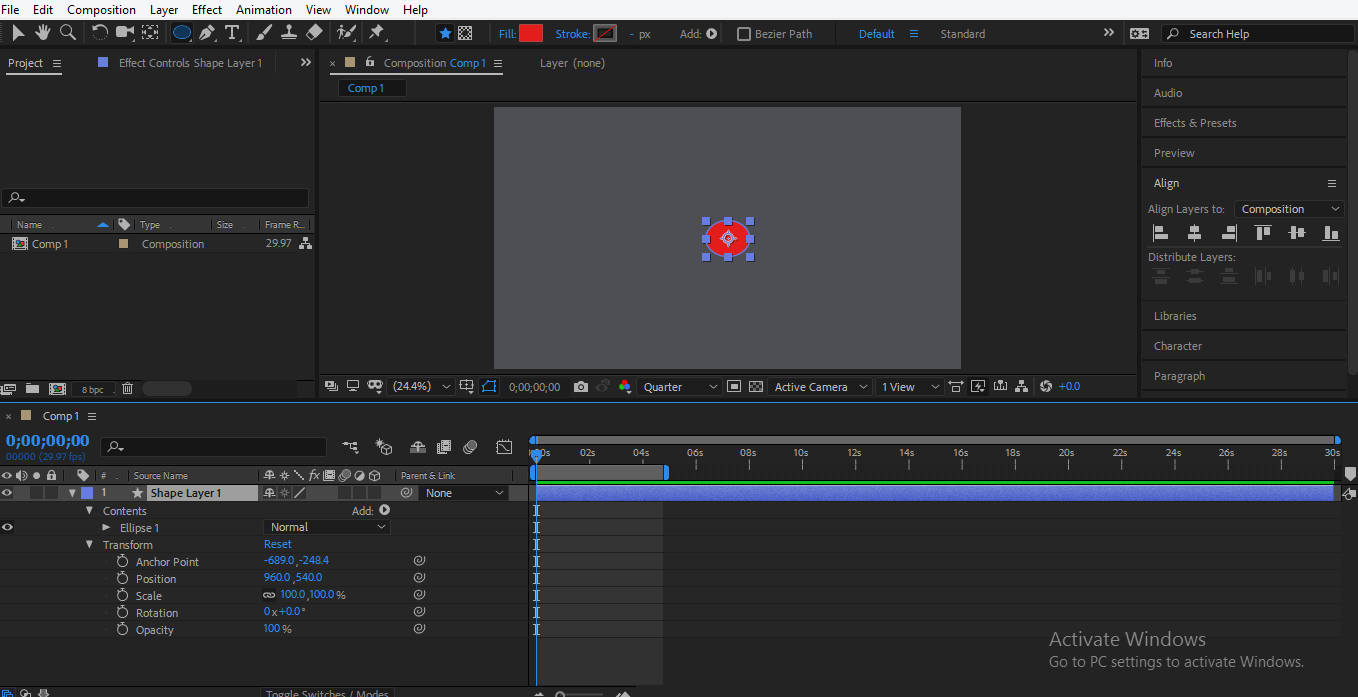Click Reset next to Transform
Screen dimensions: 1358x697
point(278,544)
